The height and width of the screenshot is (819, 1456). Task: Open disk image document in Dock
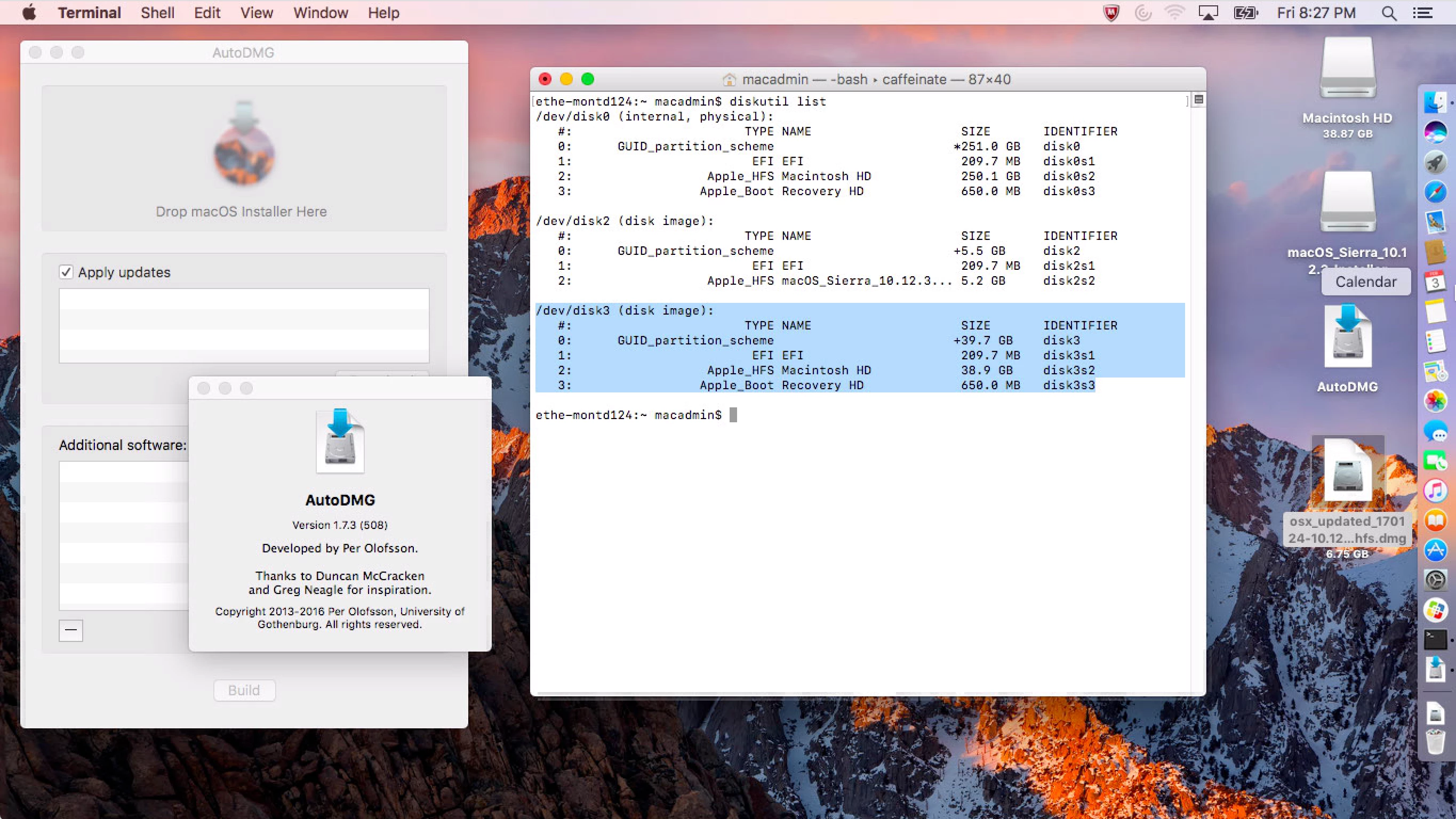tap(1435, 713)
